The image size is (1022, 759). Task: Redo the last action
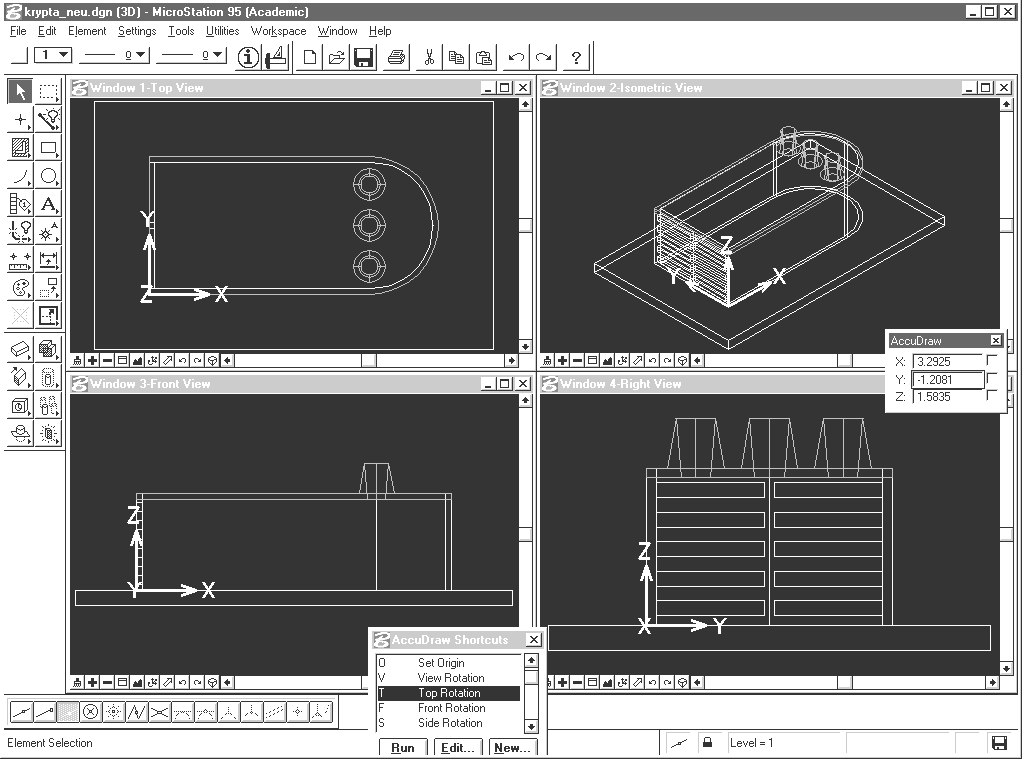pyautogui.click(x=543, y=57)
